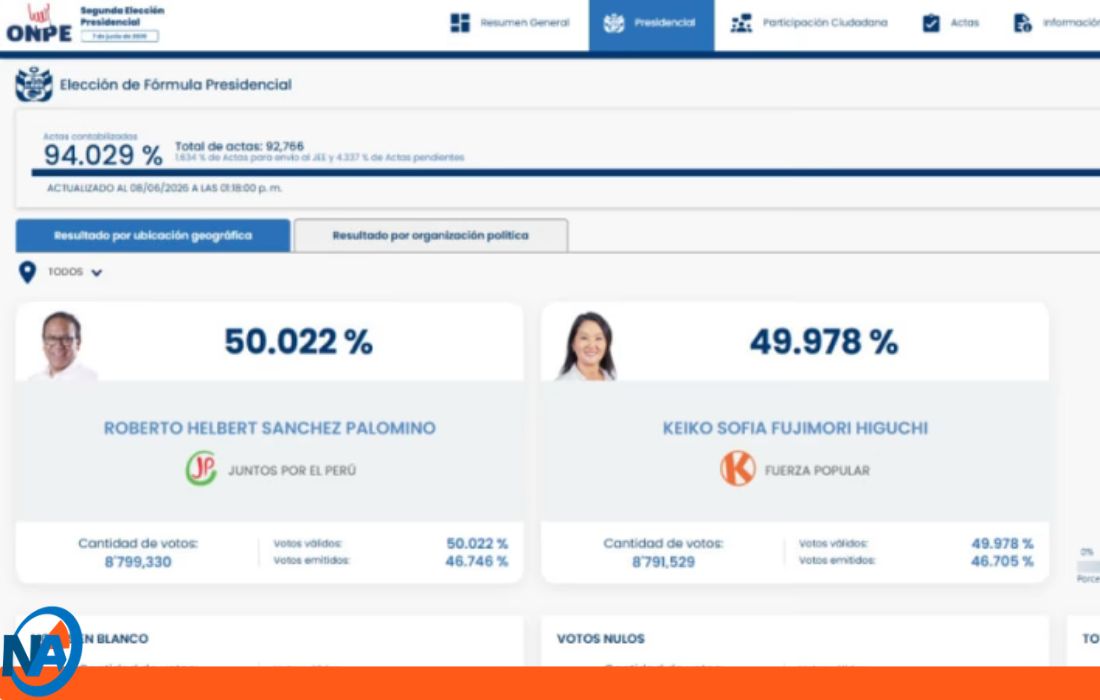The width and height of the screenshot is (1100, 700).
Task: Click the ONPE logo
Action: (x=39, y=23)
